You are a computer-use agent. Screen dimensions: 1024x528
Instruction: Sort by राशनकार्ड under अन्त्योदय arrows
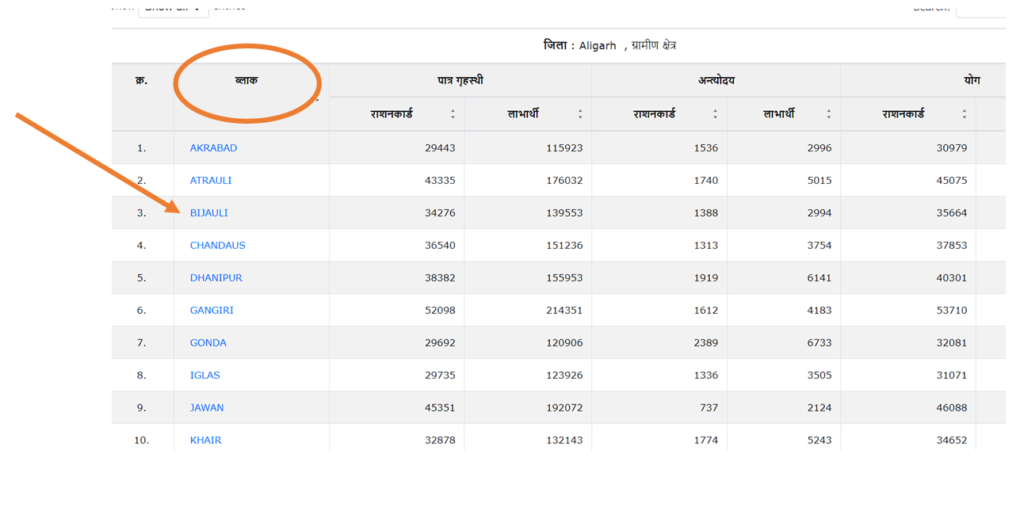(x=715, y=114)
